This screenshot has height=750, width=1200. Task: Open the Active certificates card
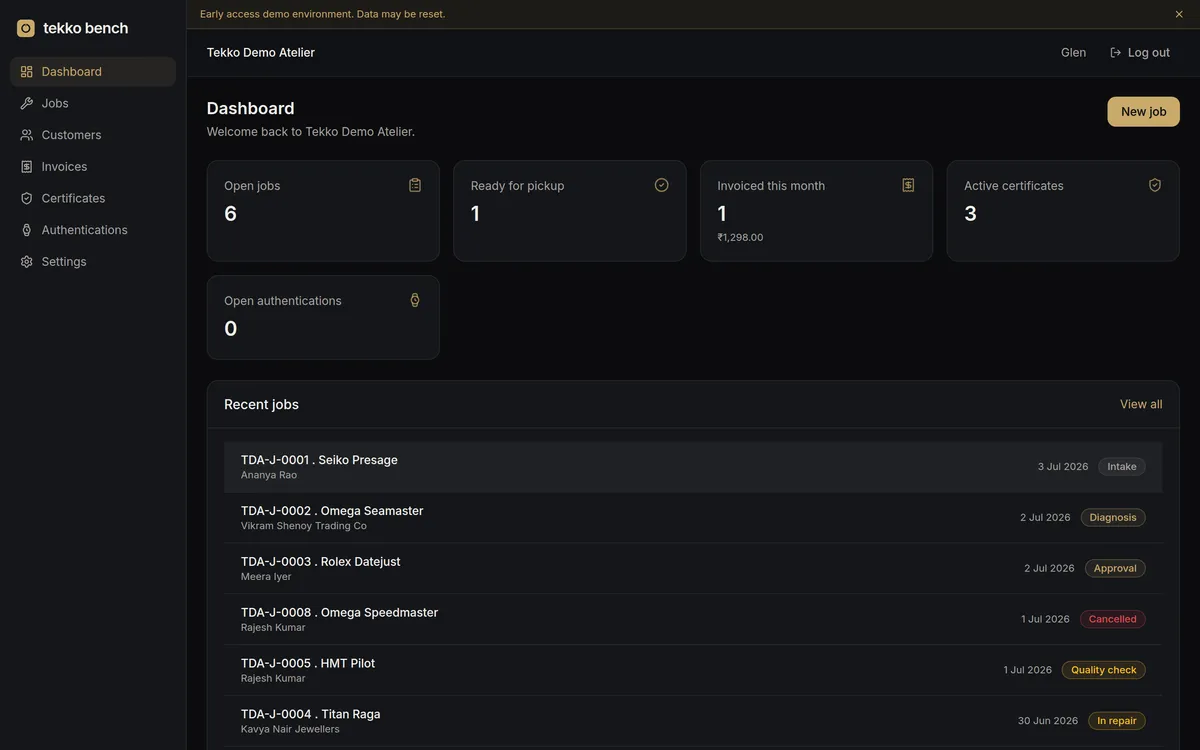click(x=1063, y=211)
